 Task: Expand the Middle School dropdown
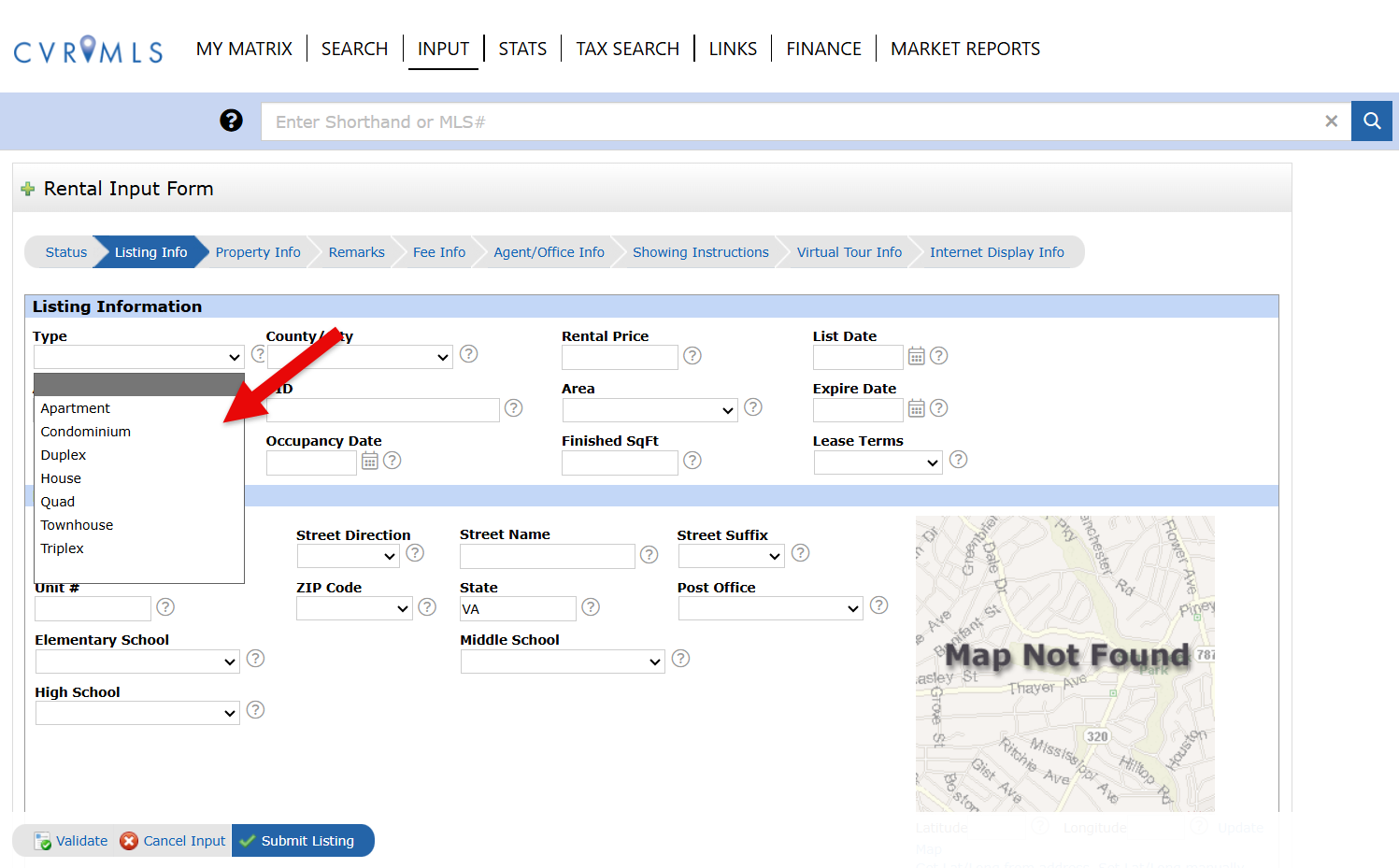coord(563,662)
